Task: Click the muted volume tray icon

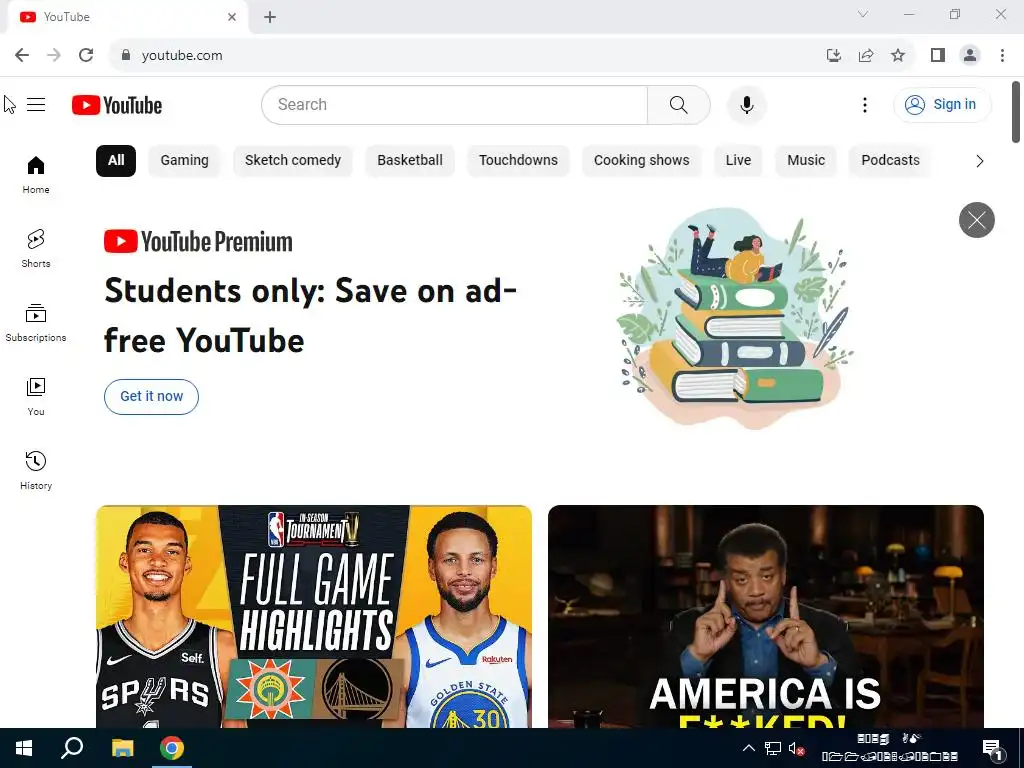Action: [796, 748]
